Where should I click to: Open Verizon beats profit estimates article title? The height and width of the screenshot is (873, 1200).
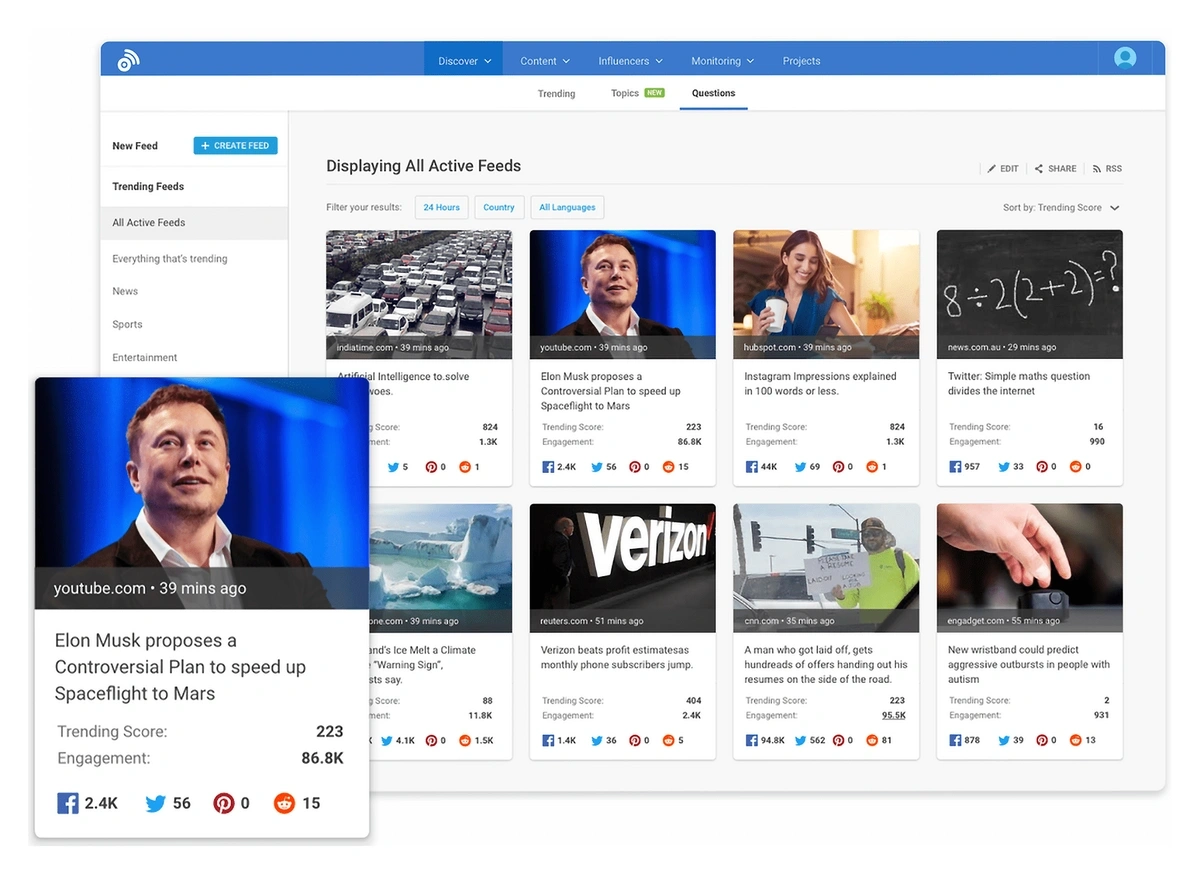tap(617, 657)
